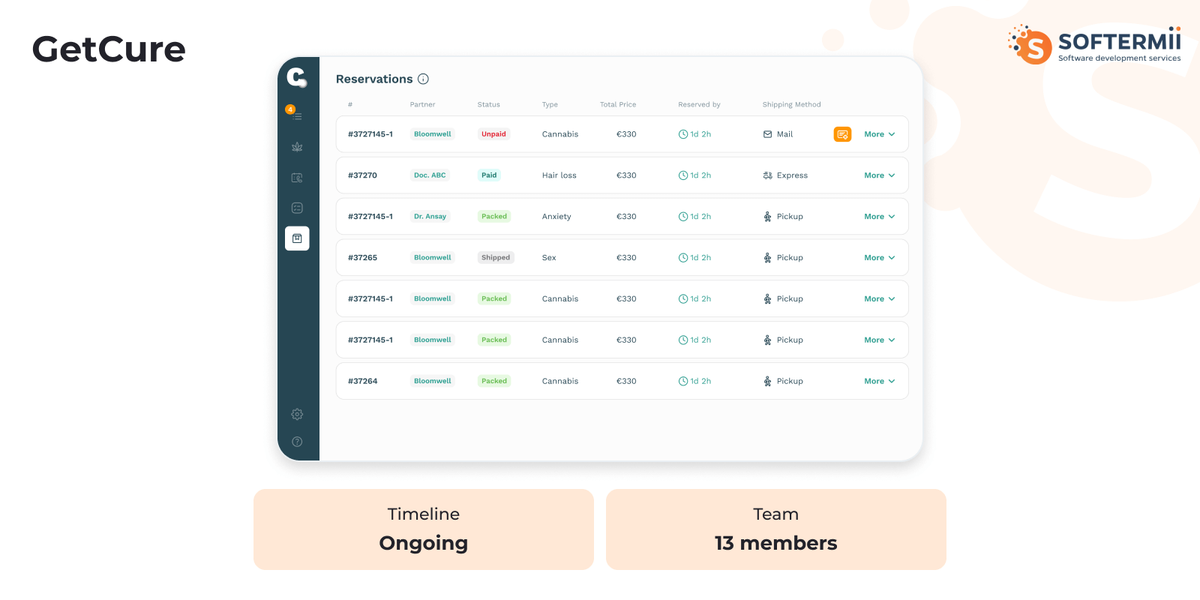1200x600 pixels.
Task: Expand More on Dr. Ansay reservation
Action: pos(879,216)
